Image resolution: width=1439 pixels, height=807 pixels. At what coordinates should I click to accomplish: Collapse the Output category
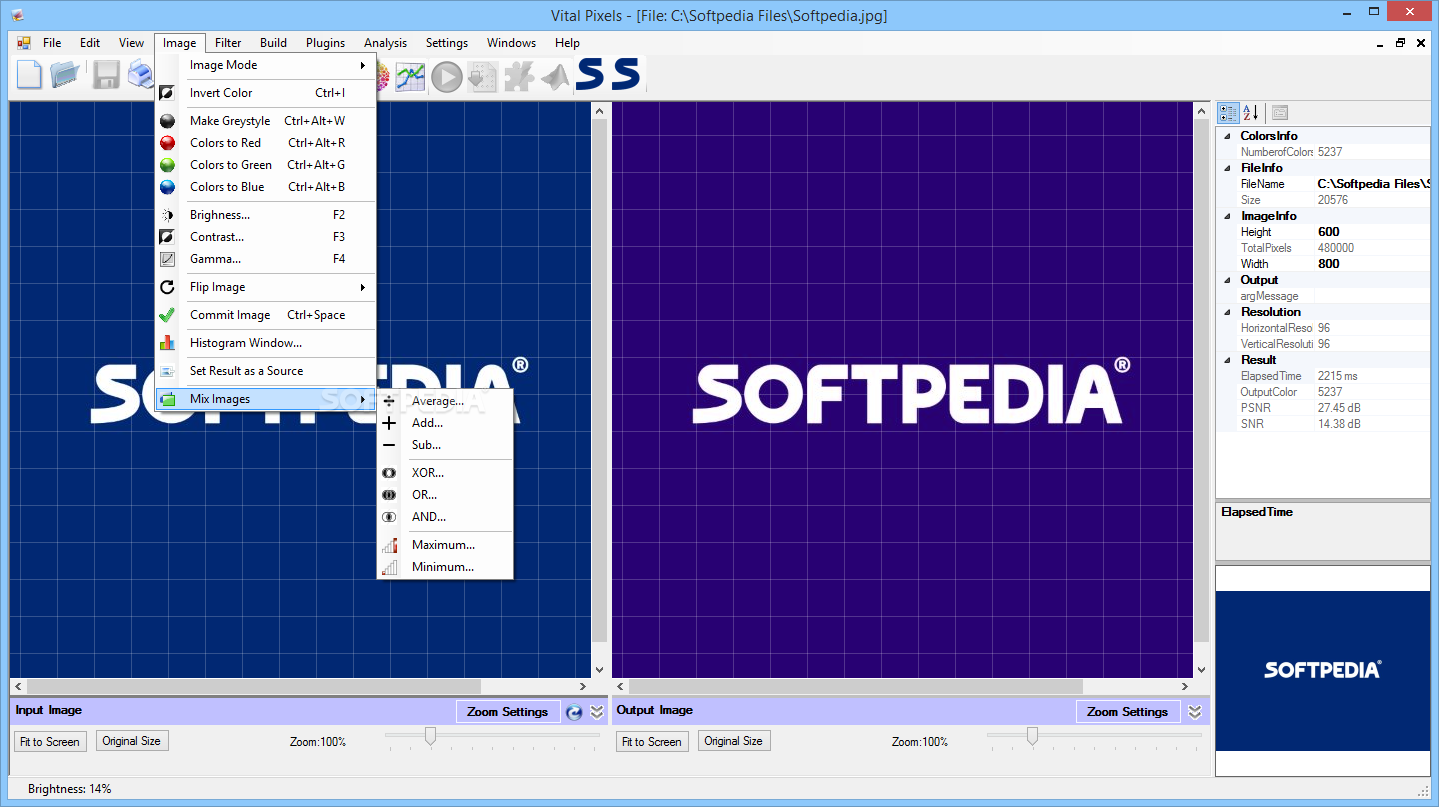(1228, 280)
